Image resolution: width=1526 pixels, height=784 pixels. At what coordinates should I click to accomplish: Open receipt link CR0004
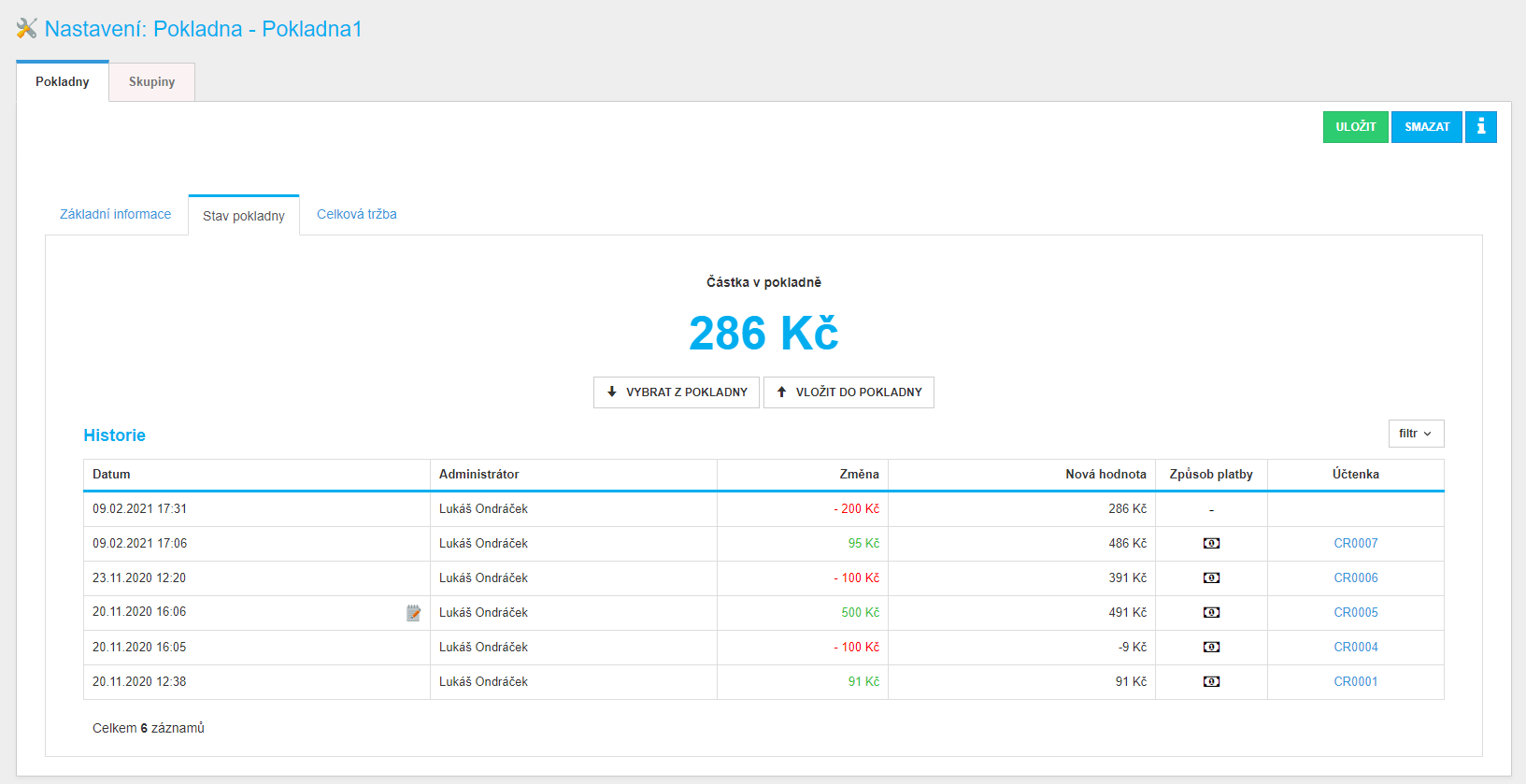point(1356,648)
